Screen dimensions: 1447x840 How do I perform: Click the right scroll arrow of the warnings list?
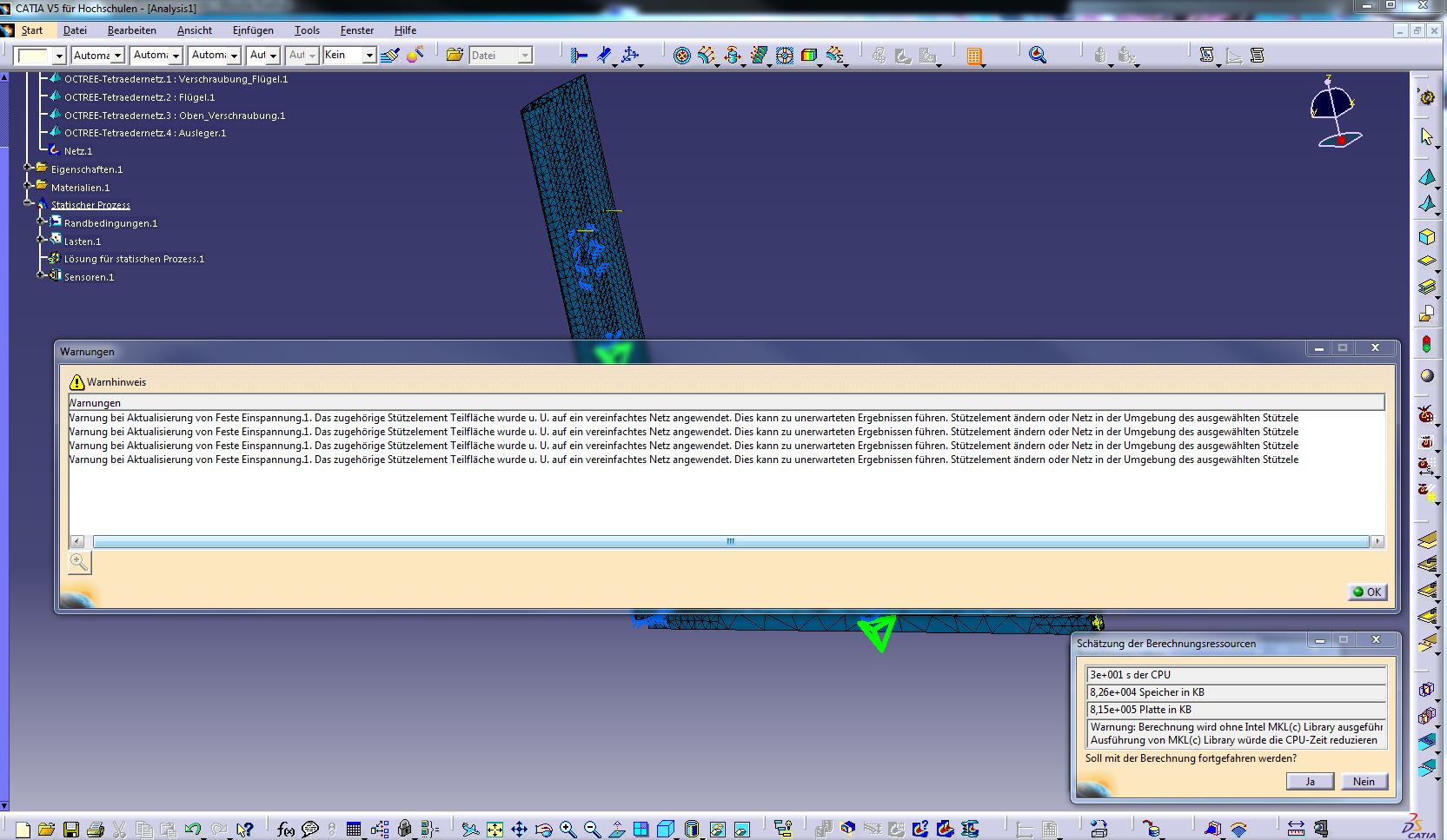click(1377, 541)
